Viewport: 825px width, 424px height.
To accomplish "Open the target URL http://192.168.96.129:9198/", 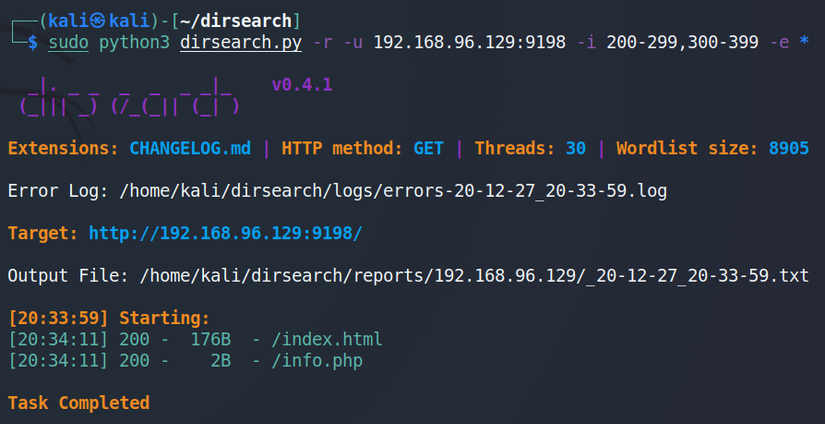I will (225, 233).
